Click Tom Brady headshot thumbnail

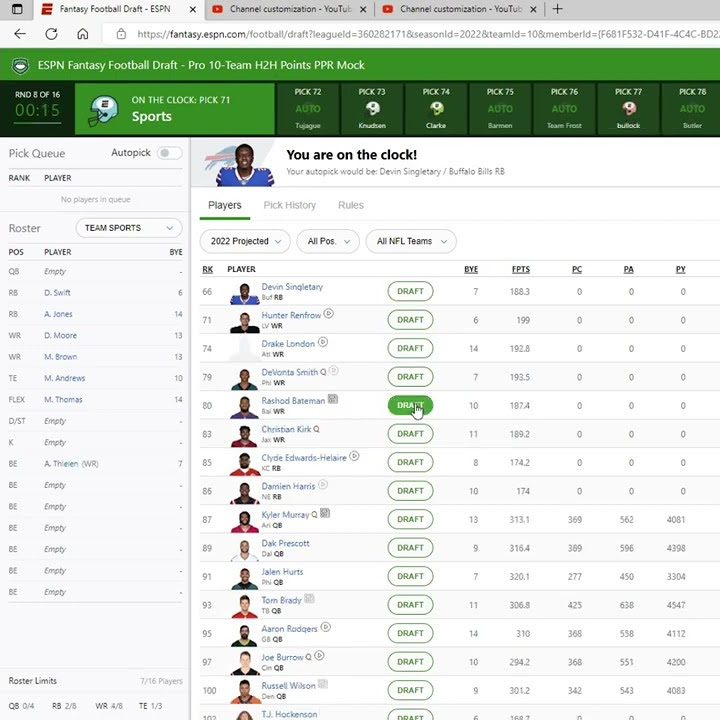(245, 606)
